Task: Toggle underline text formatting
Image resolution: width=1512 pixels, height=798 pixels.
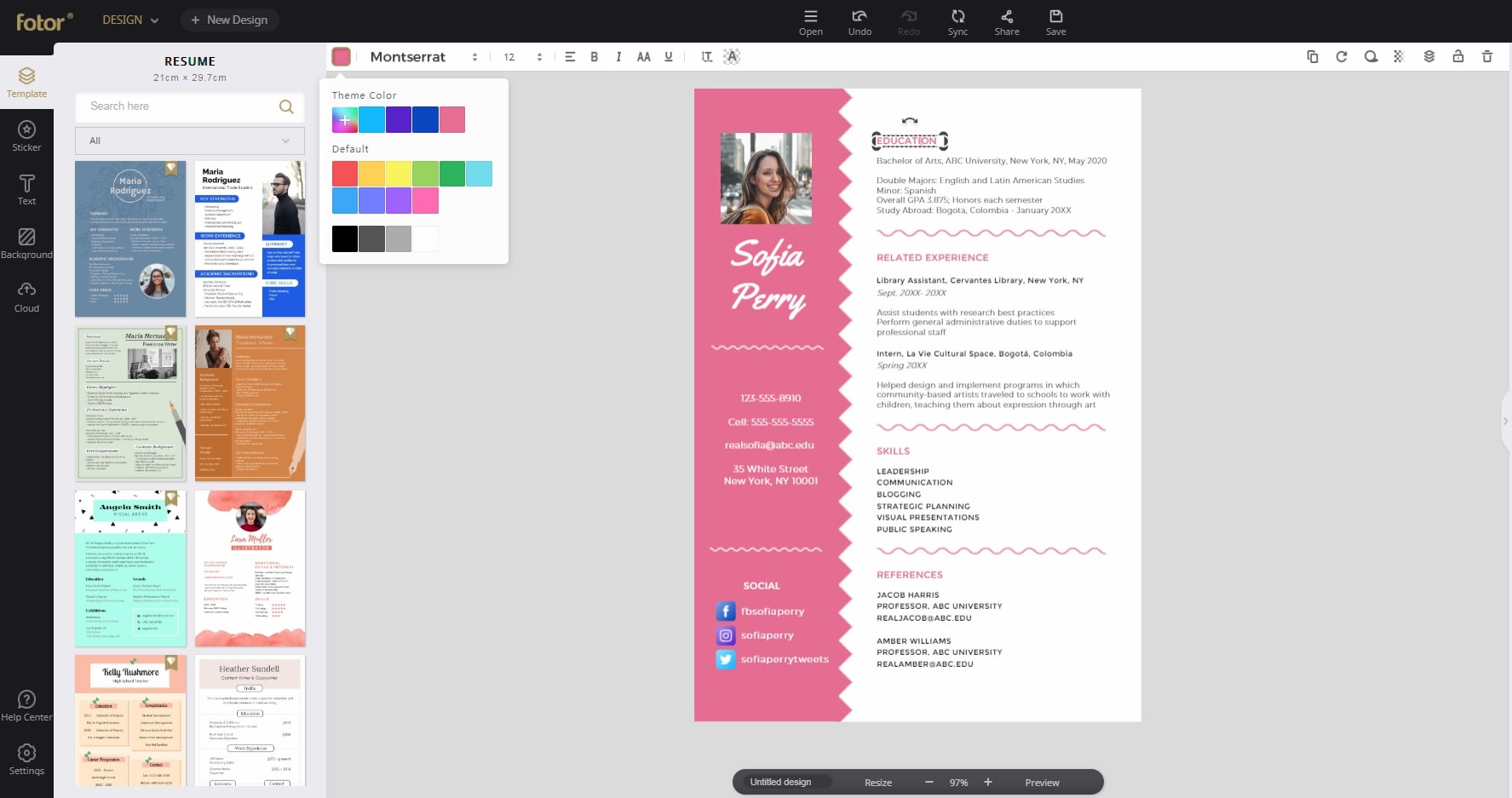Action: pyautogui.click(x=669, y=57)
